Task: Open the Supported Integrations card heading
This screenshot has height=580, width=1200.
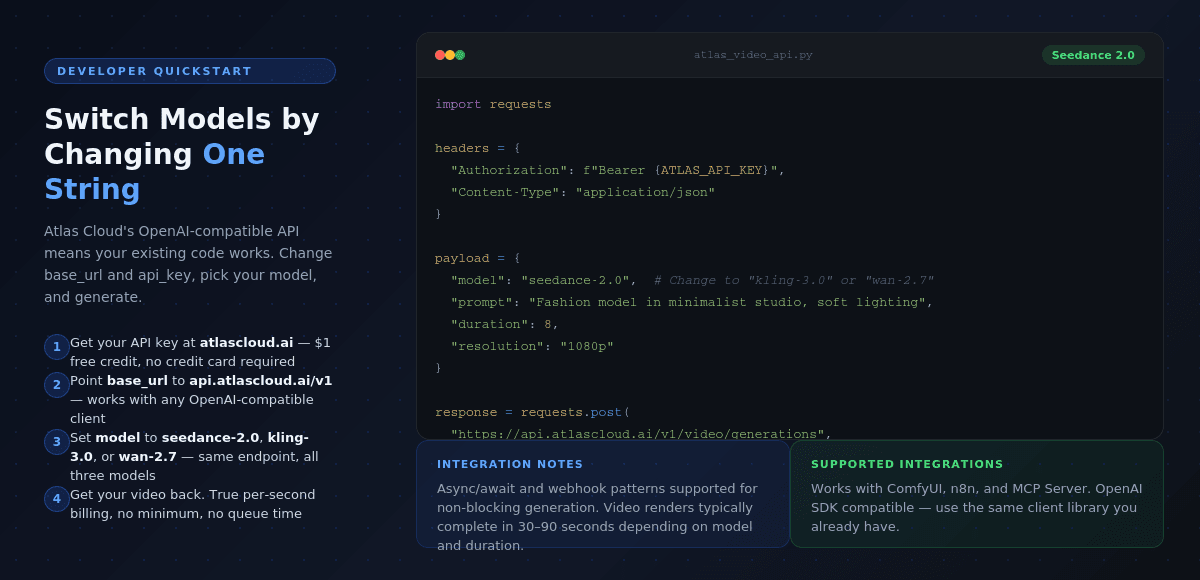Action: (907, 464)
